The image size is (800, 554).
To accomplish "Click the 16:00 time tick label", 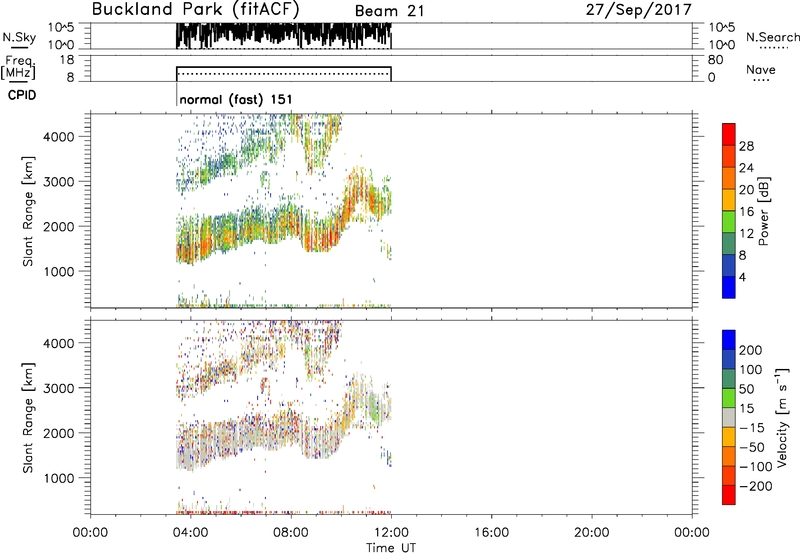I will pos(491,533).
